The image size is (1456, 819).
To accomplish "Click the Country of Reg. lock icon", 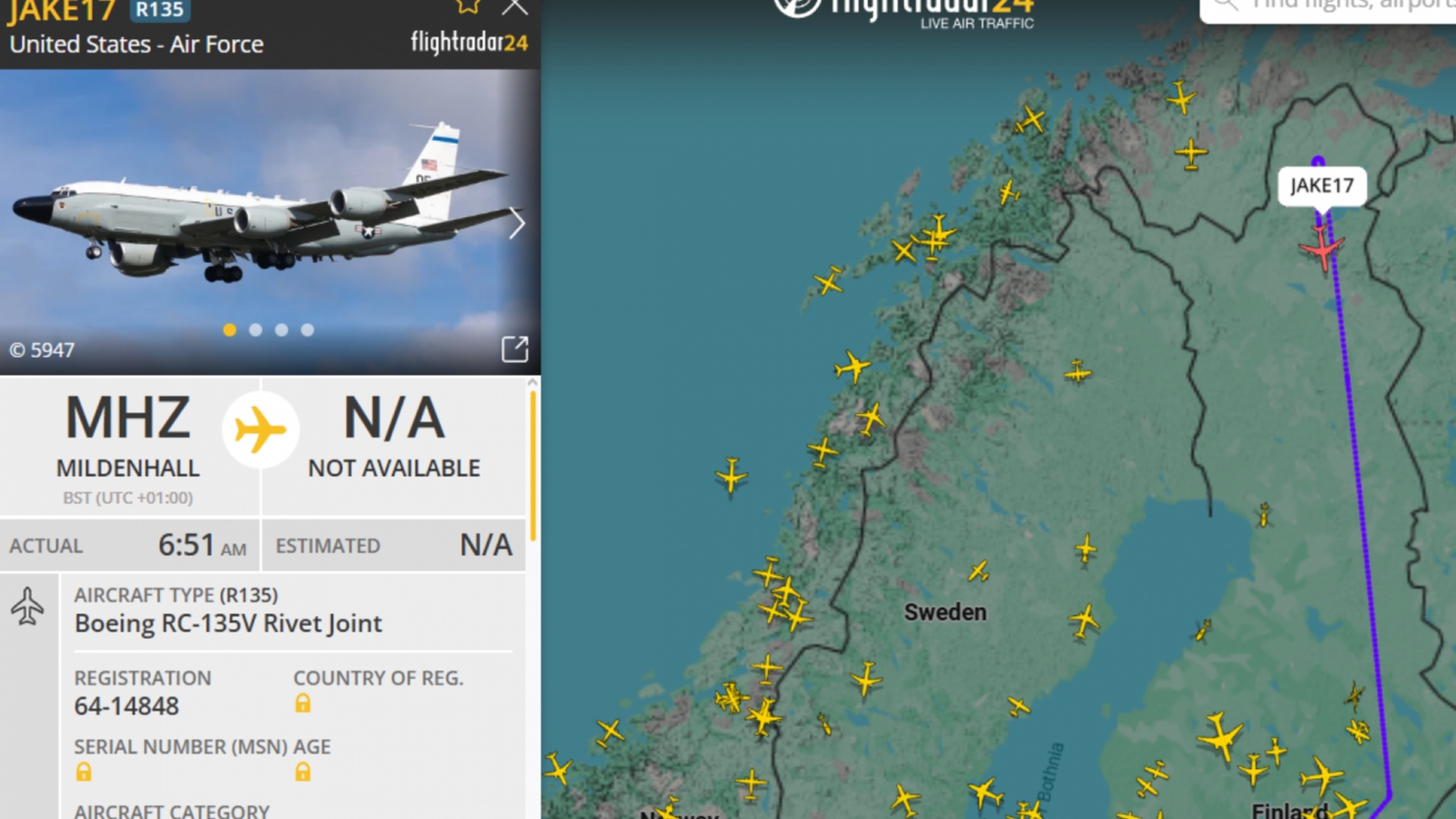I will [303, 703].
